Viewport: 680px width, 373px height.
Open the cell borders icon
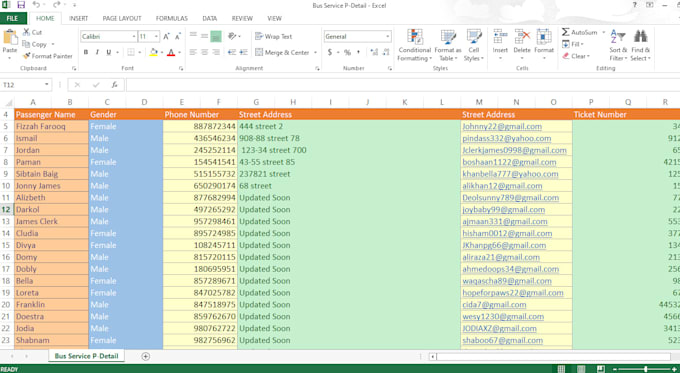click(x=131, y=52)
